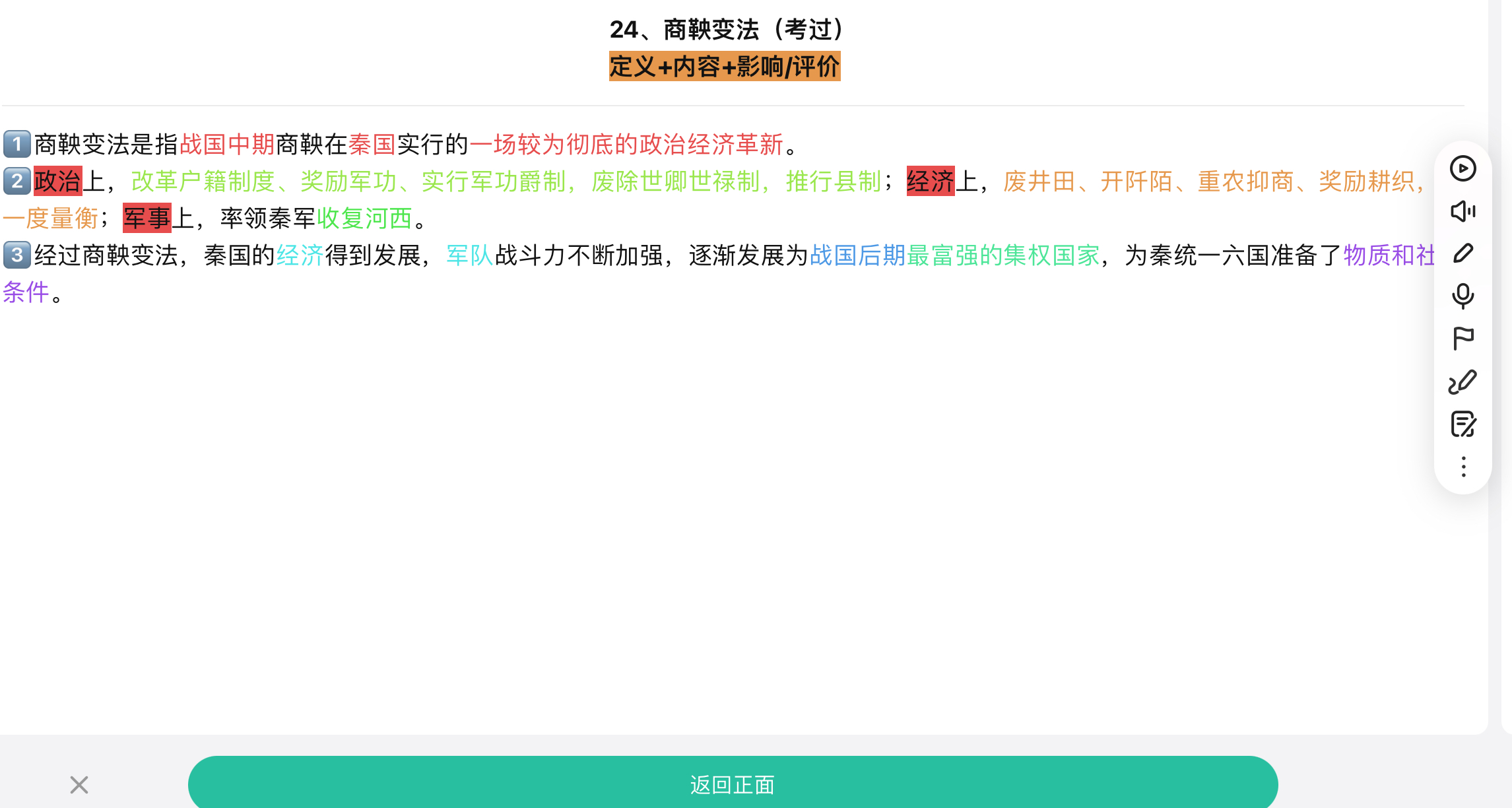Click the green text 推行县制
The height and width of the screenshot is (808, 1512).
point(834,181)
